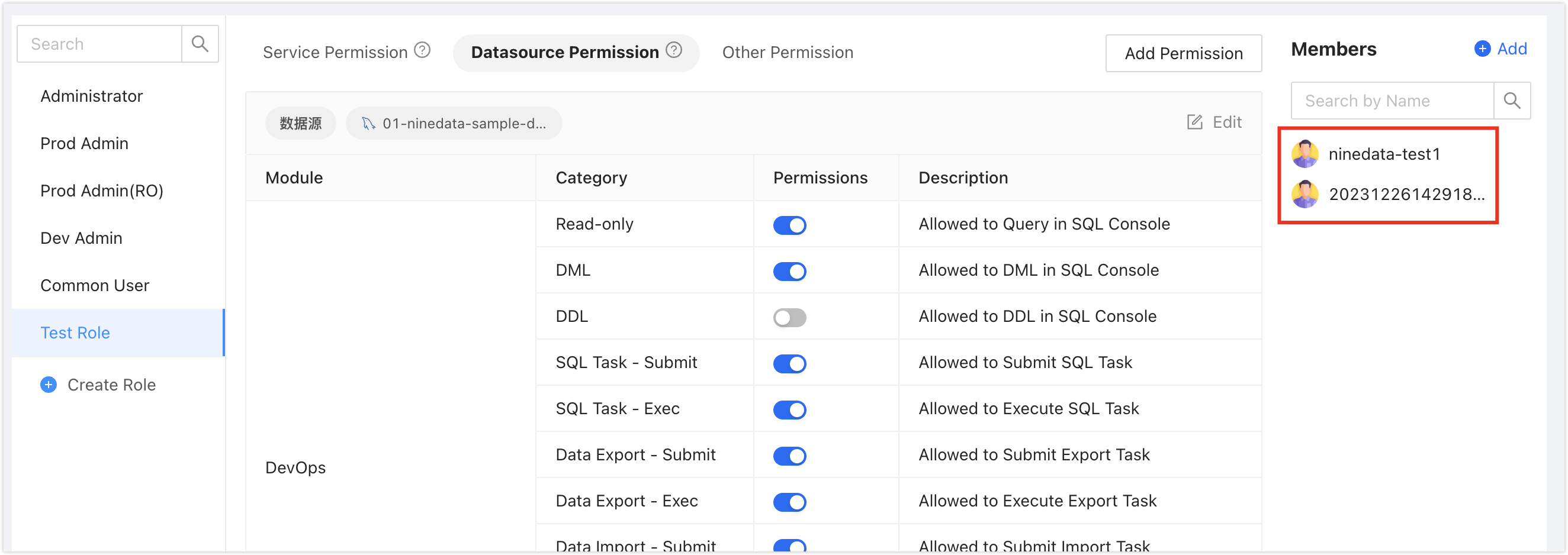Click the role search magnifier icon

200,44
